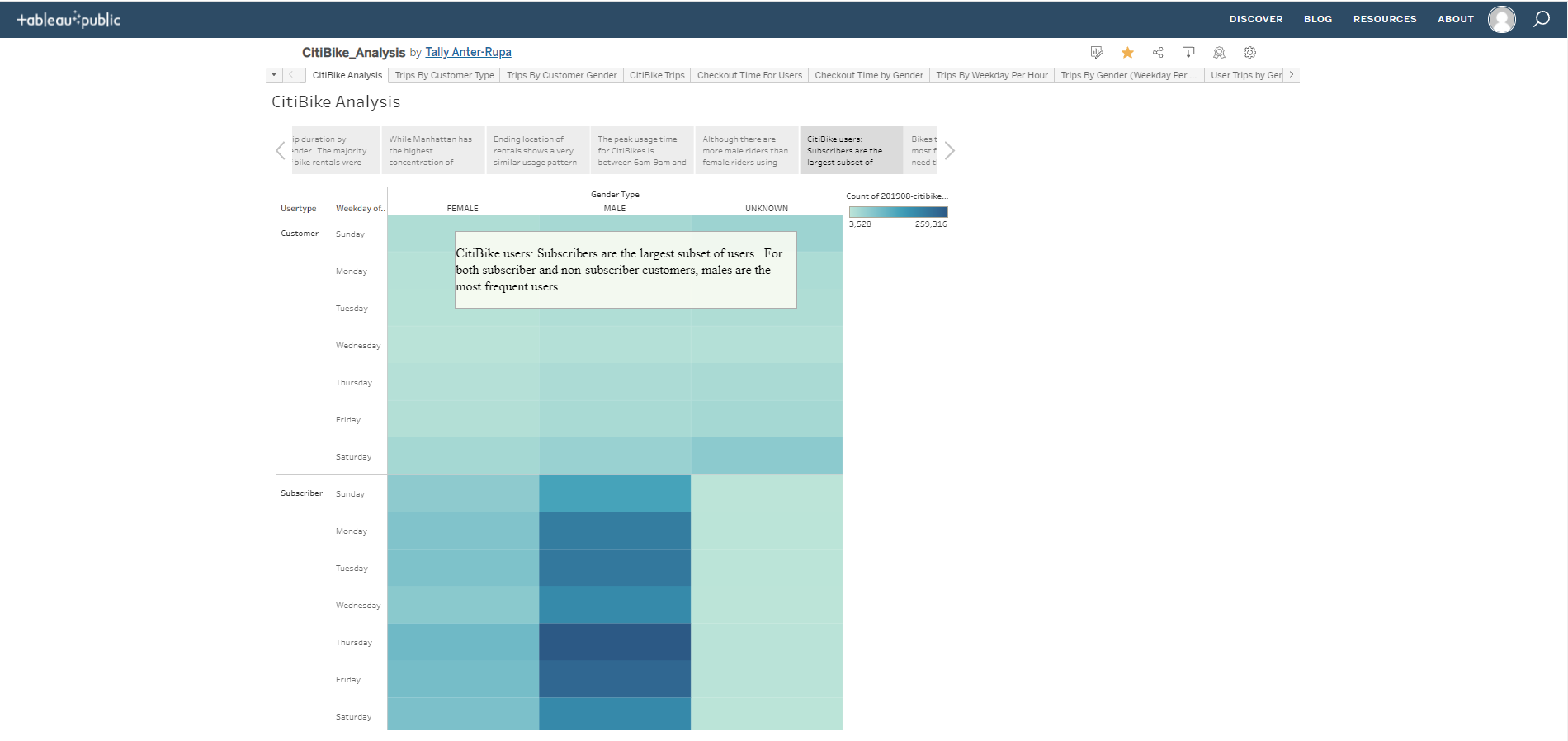The height and width of the screenshot is (741, 1568).
Task: Open the Checkout Time by Gender tab
Action: 869,75
